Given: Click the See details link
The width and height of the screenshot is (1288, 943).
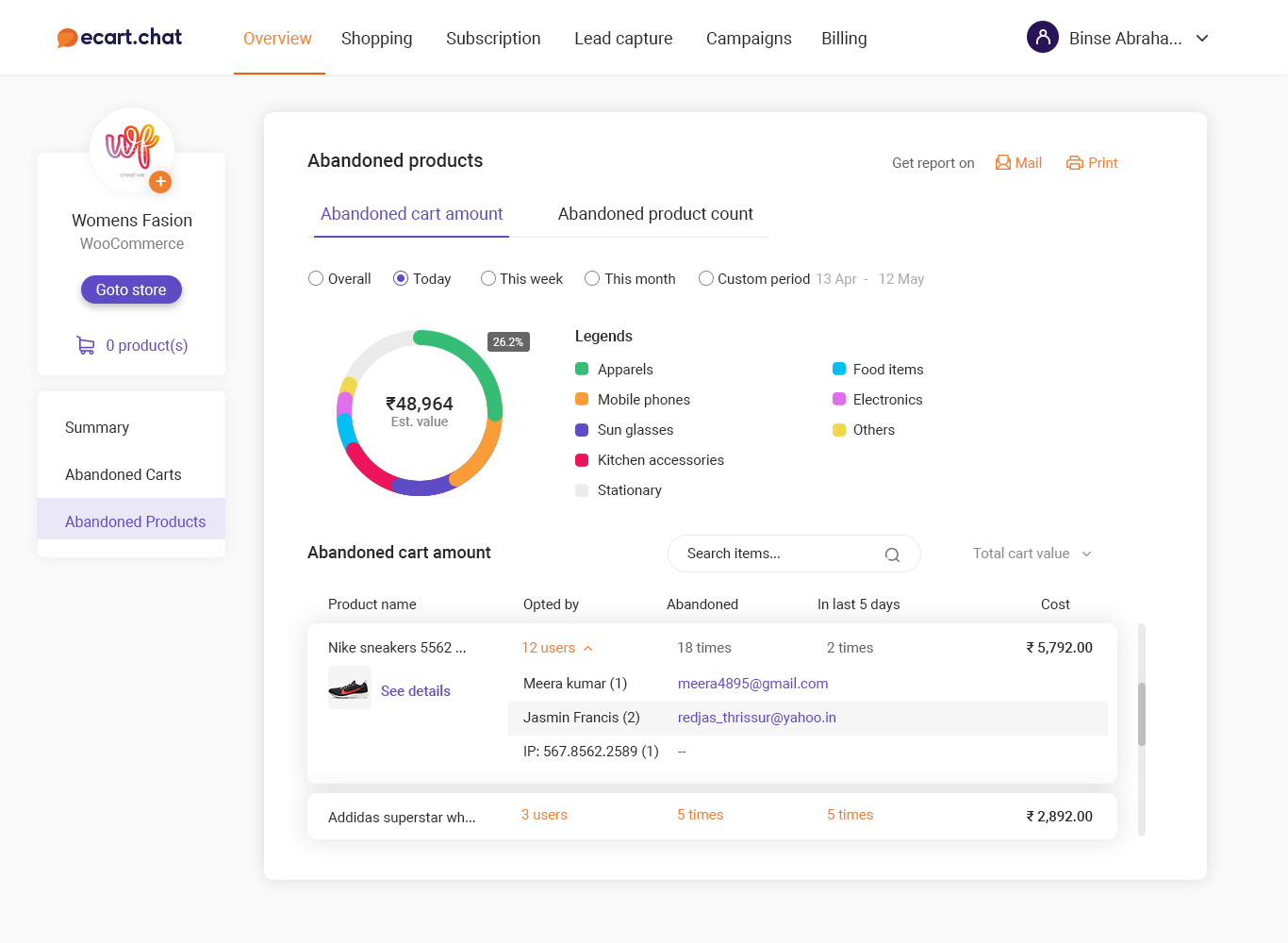Looking at the screenshot, I should (415, 691).
